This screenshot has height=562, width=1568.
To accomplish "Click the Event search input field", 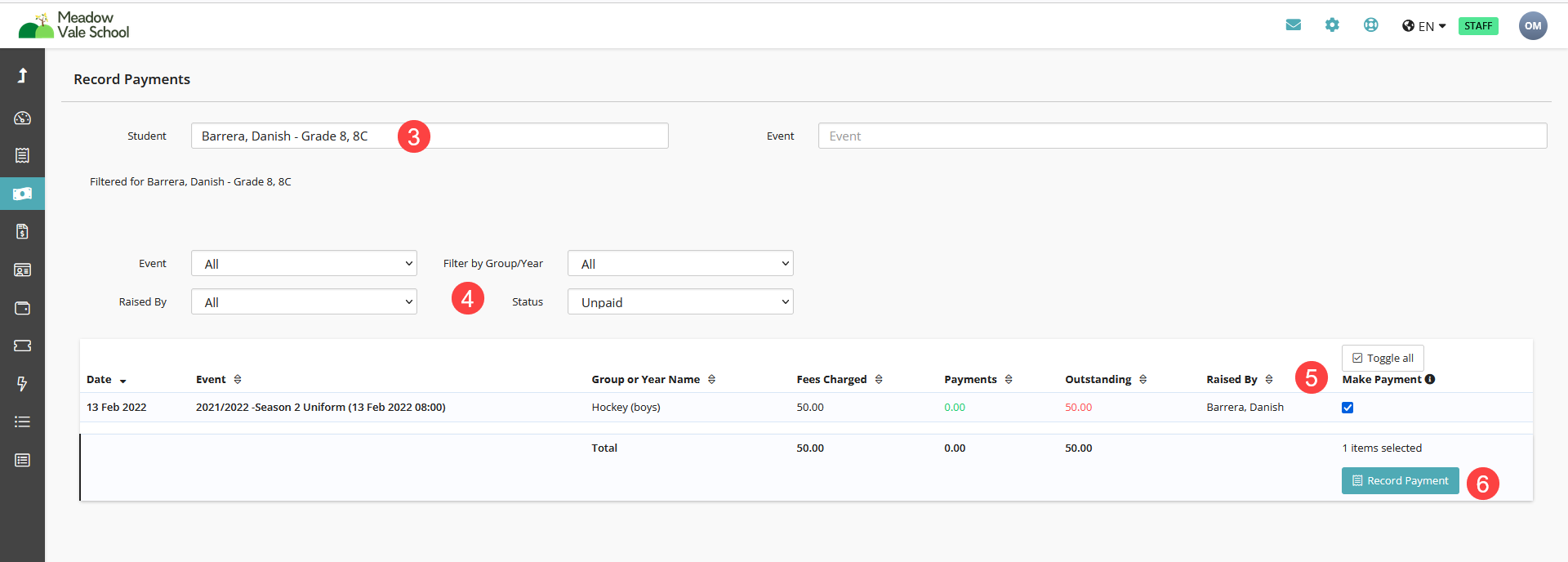I will pyautogui.click(x=1183, y=136).
